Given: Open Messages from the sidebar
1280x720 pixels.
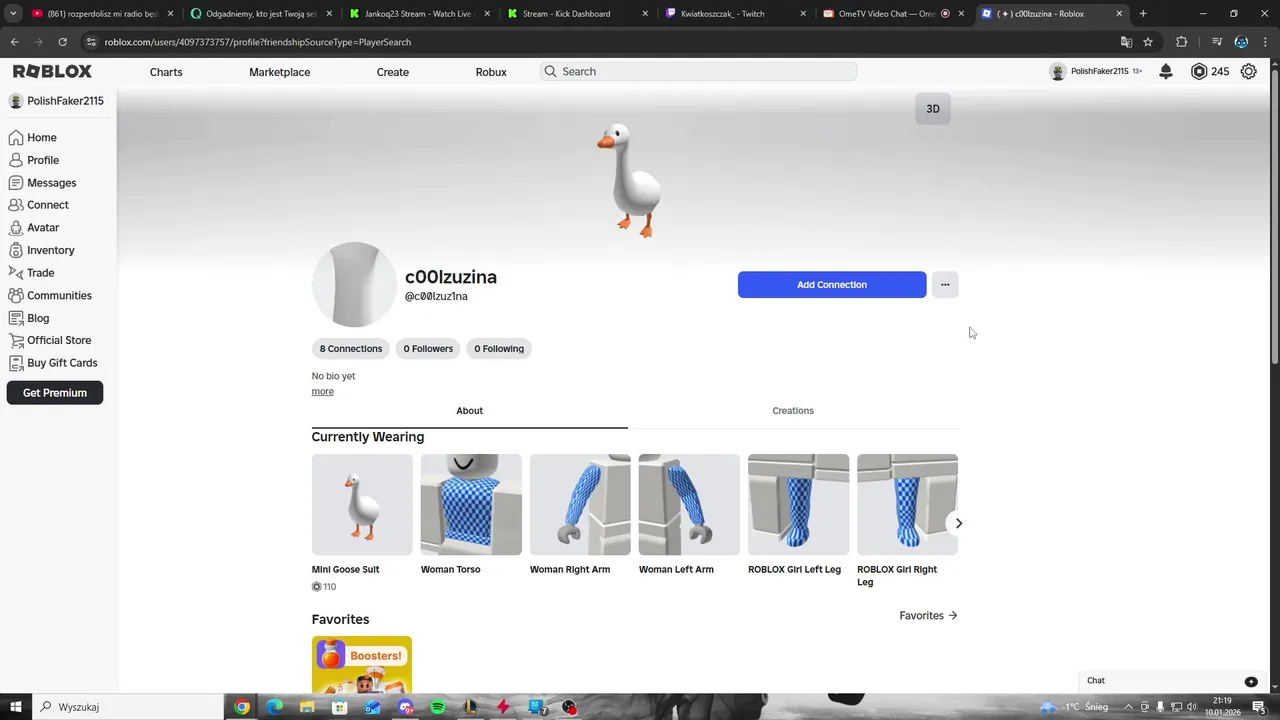Looking at the screenshot, I should tap(42, 183).
